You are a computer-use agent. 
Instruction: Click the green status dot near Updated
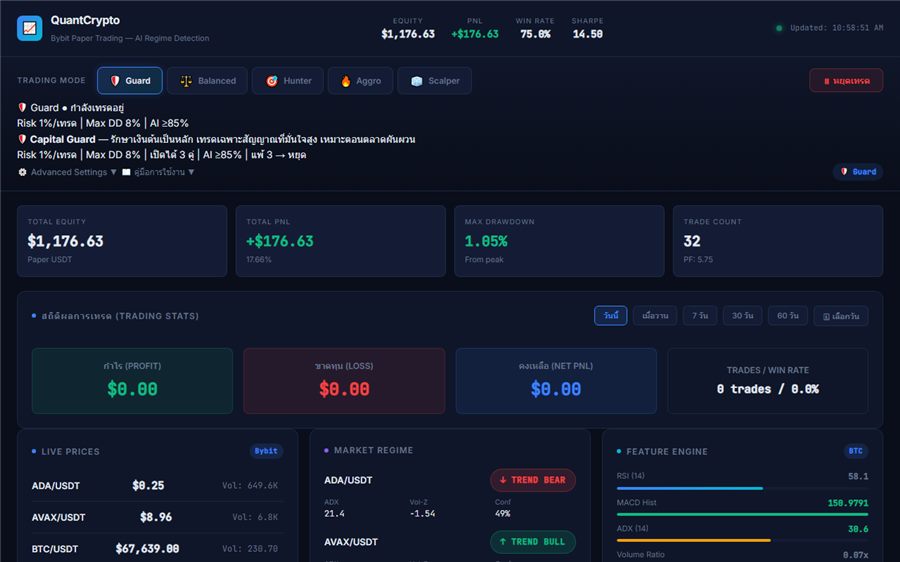point(779,28)
